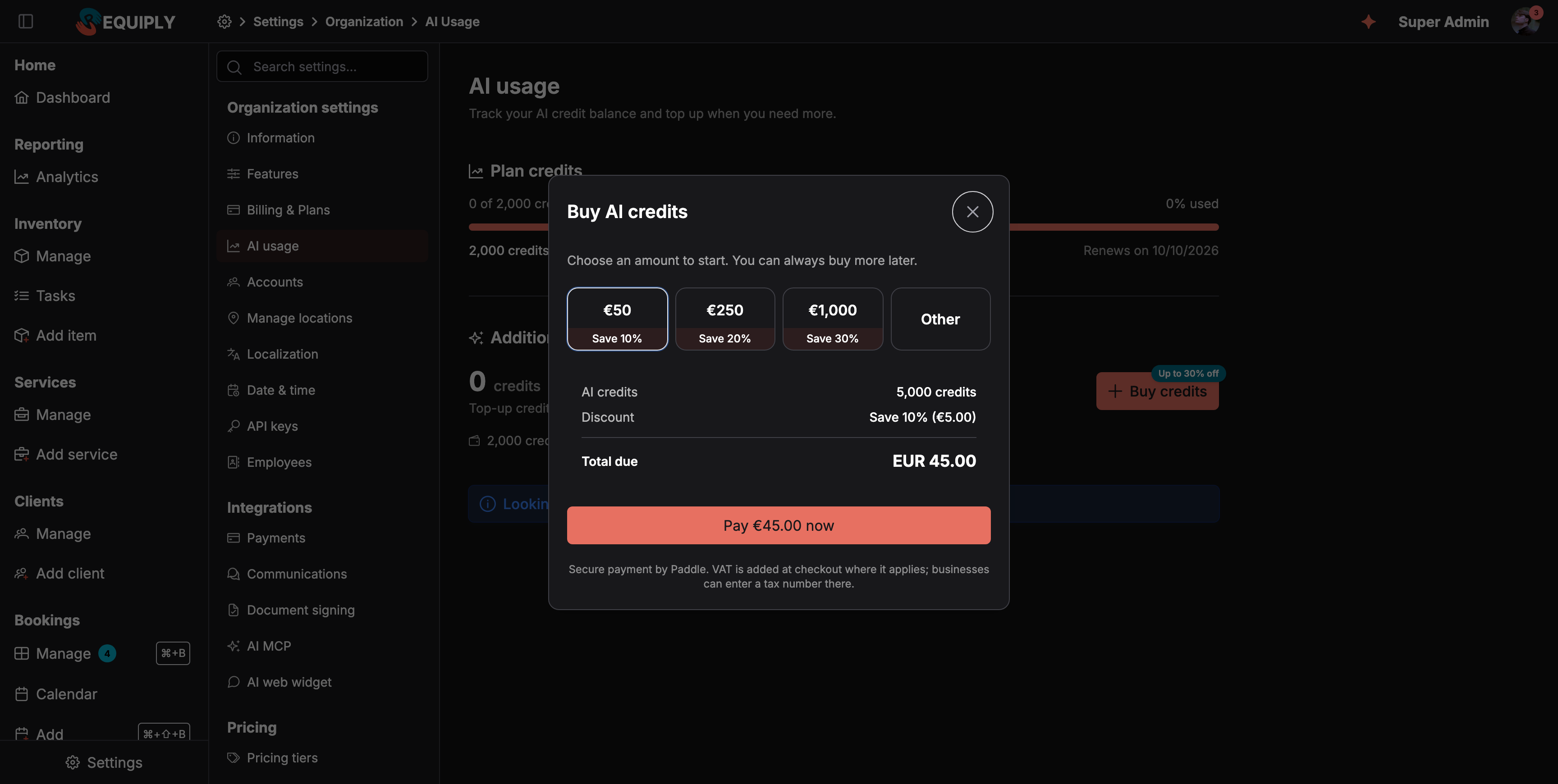Screen dimensions: 1558x784
Task: Open Tasks in the sidebar
Action: 45,296
